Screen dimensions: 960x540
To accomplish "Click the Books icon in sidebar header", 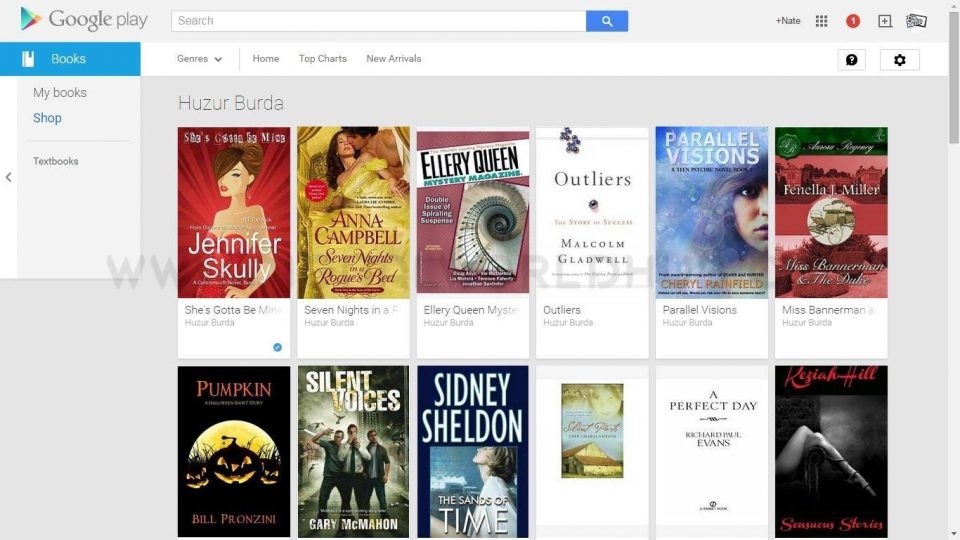I will (28, 59).
